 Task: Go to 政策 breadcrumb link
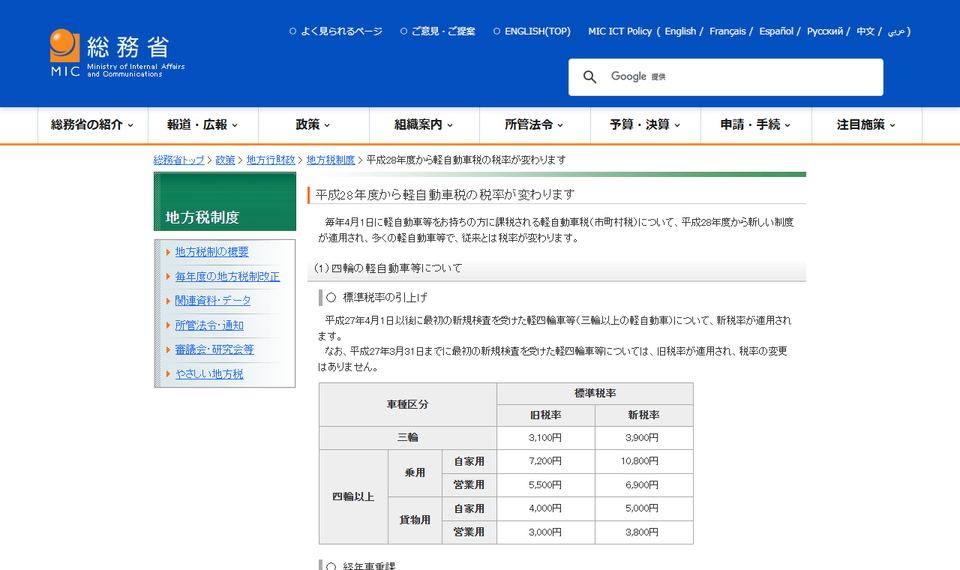tap(225, 160)
